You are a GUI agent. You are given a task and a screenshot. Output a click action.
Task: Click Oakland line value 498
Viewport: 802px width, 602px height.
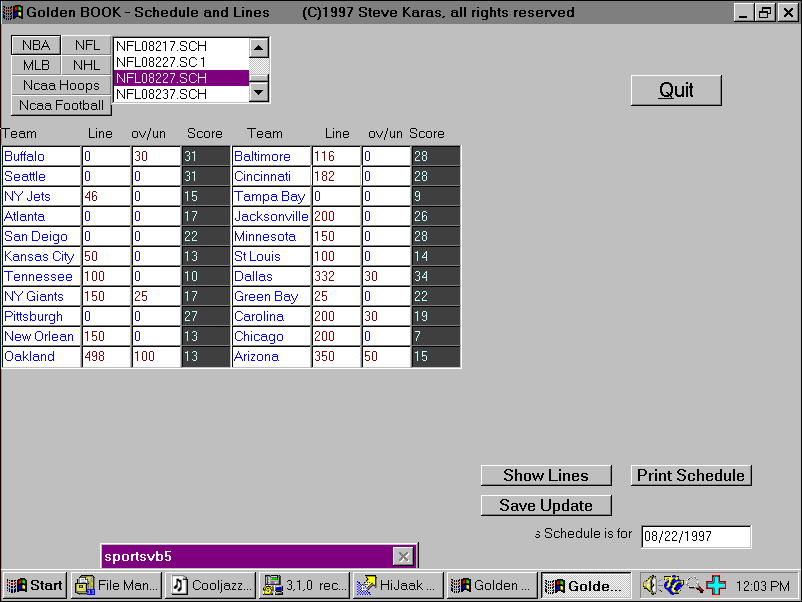106,356
